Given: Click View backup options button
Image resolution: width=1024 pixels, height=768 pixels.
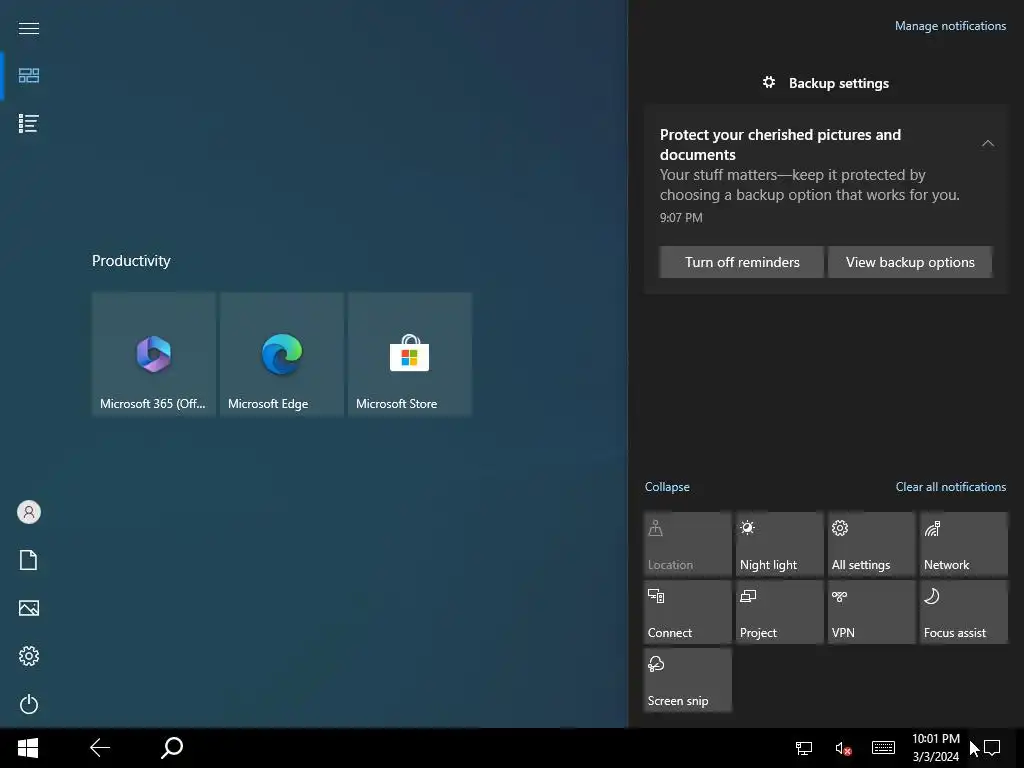Looking at the screenshot, I should click(x=910, y=262).
